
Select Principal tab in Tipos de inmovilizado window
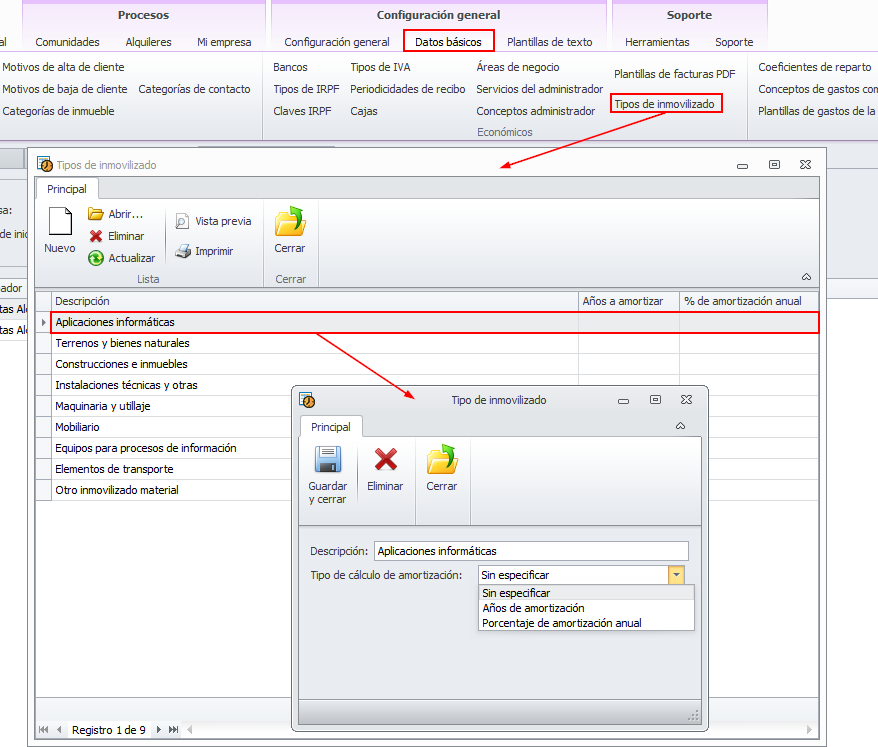(67, 189)
